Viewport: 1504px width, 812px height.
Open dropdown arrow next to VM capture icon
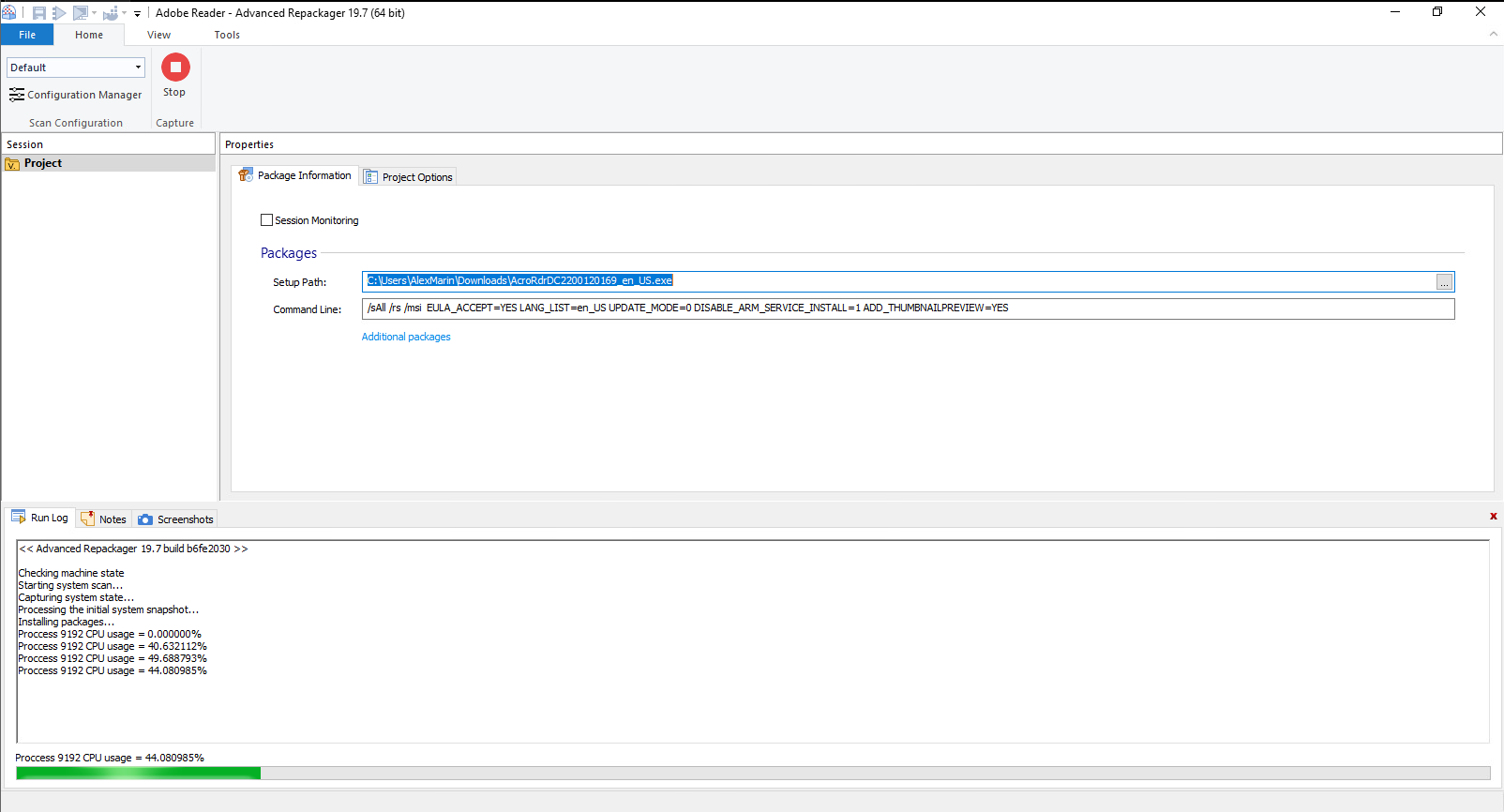click(x=95, y=13)
